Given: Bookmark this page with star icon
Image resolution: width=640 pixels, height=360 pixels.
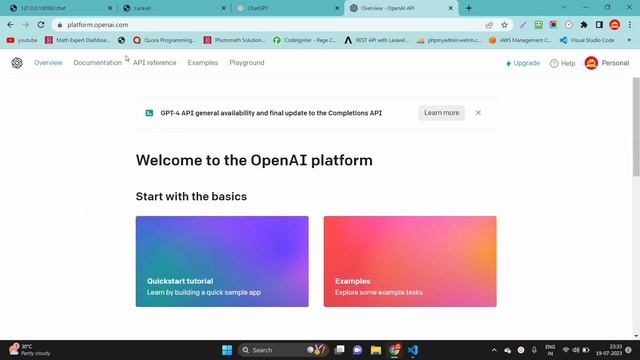Looking at the screenshot, I should (x=504, y=25).
